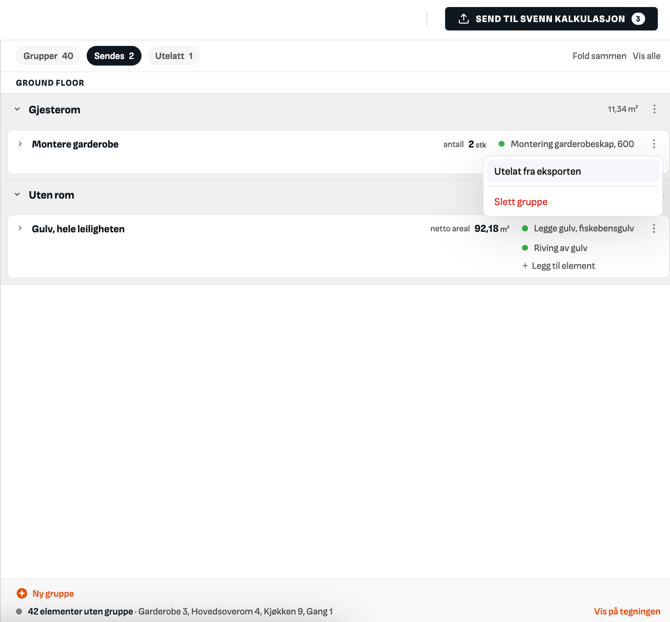Click the 11,34 m² area value
The width and height of the screenshot is (670, 622).
click(623, 109)
